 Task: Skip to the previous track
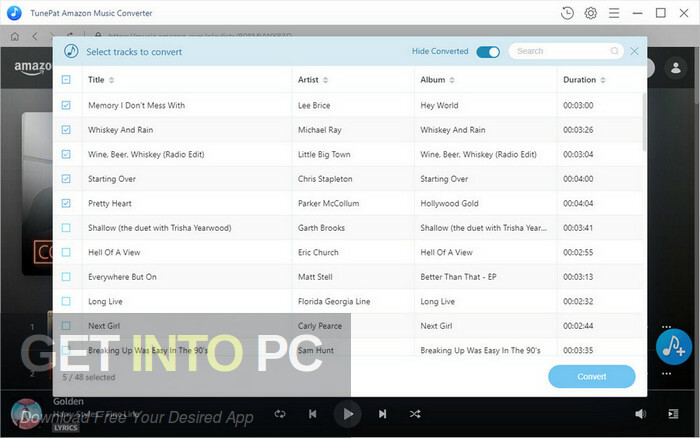click(312, 414)
